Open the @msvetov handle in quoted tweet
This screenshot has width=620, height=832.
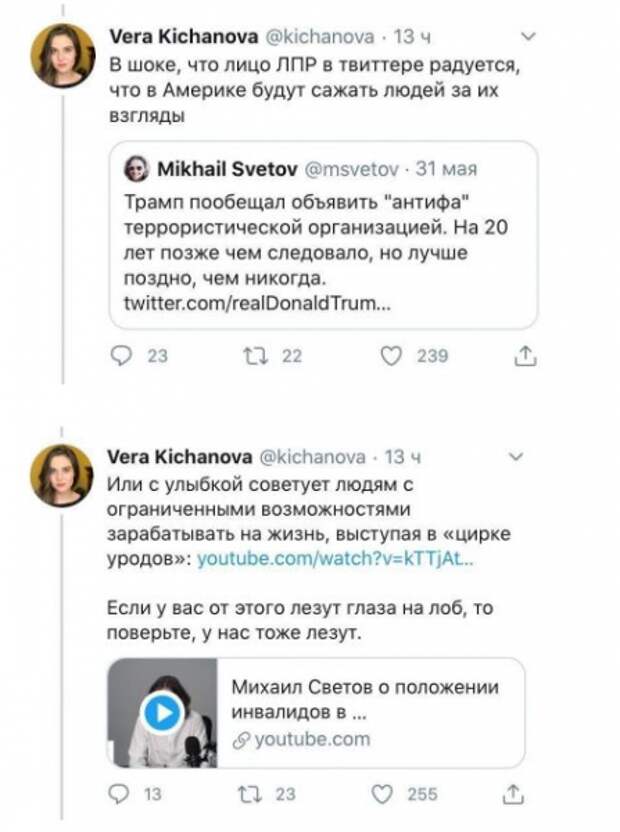click(x=351, y=169)
